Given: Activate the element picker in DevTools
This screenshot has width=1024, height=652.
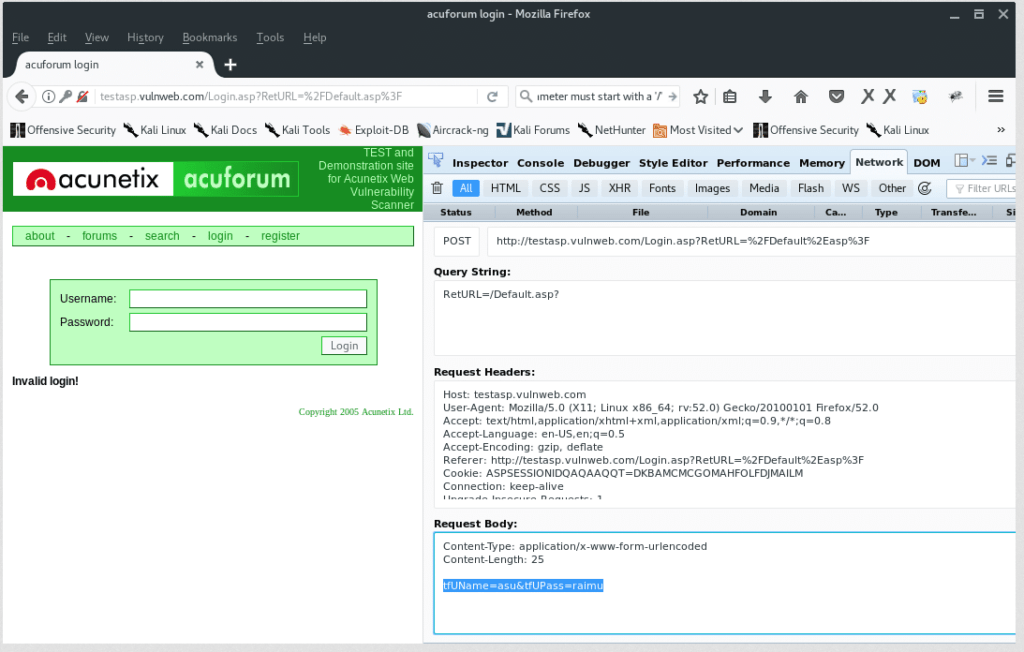Looking at the screenshot, I should [436, 160].
